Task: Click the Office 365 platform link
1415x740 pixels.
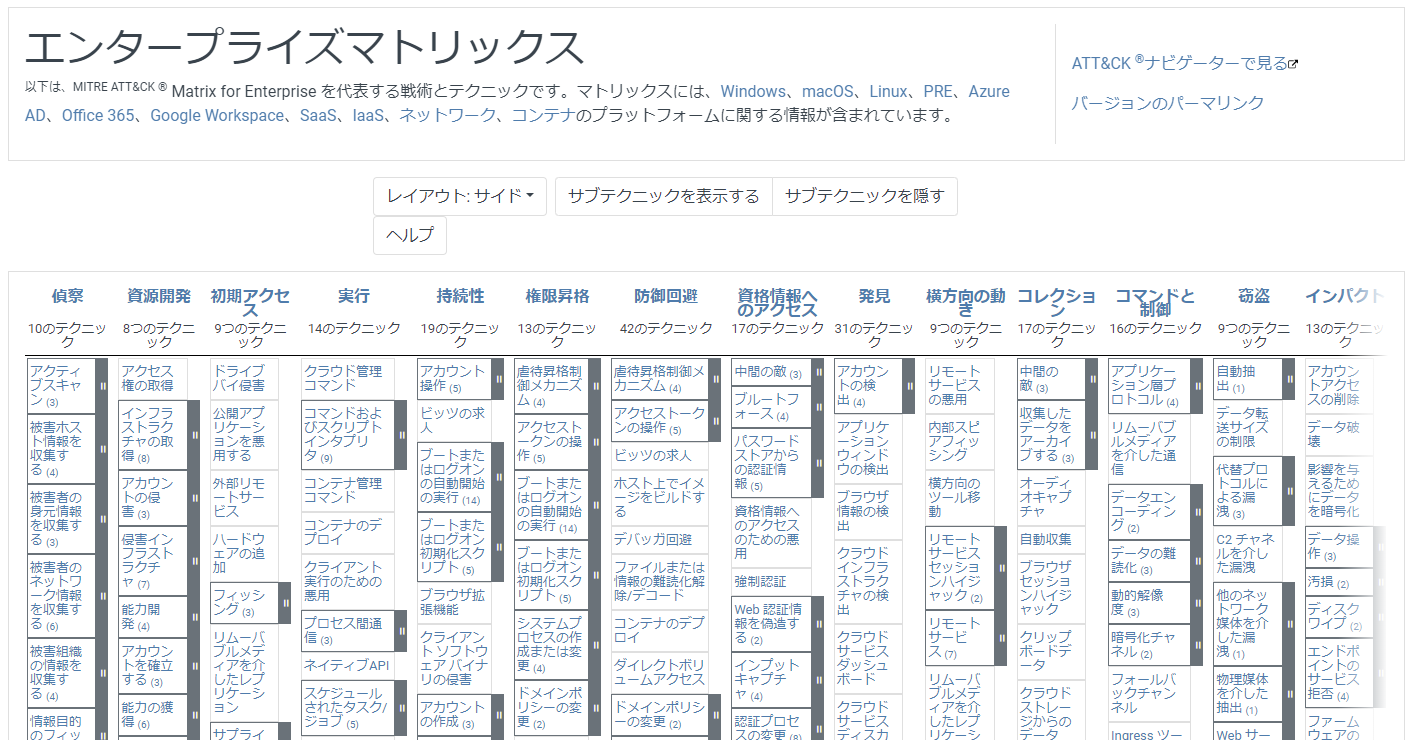Action: [x=98, y=115]
